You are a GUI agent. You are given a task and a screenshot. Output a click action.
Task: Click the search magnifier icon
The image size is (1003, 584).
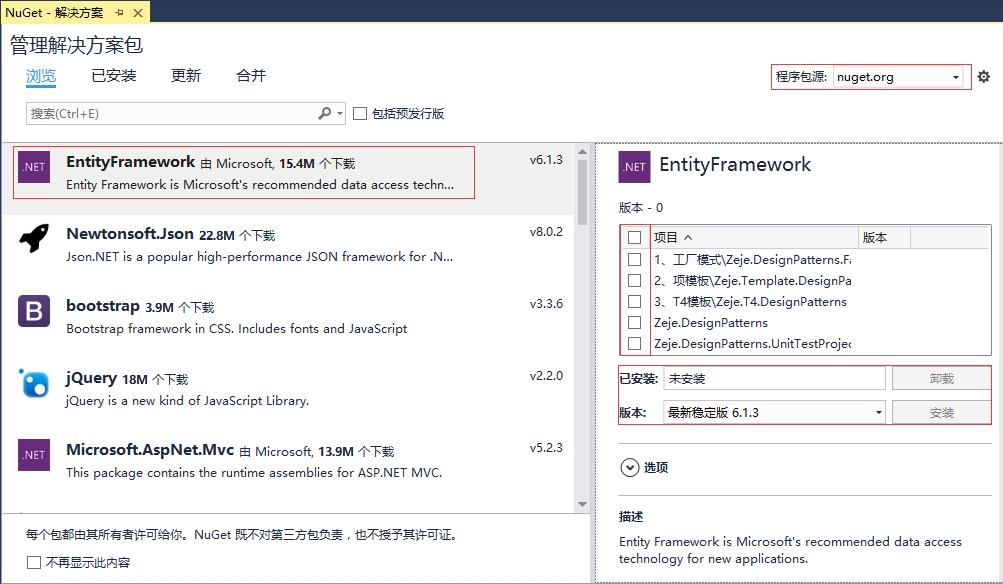click(x=325, y=113)
